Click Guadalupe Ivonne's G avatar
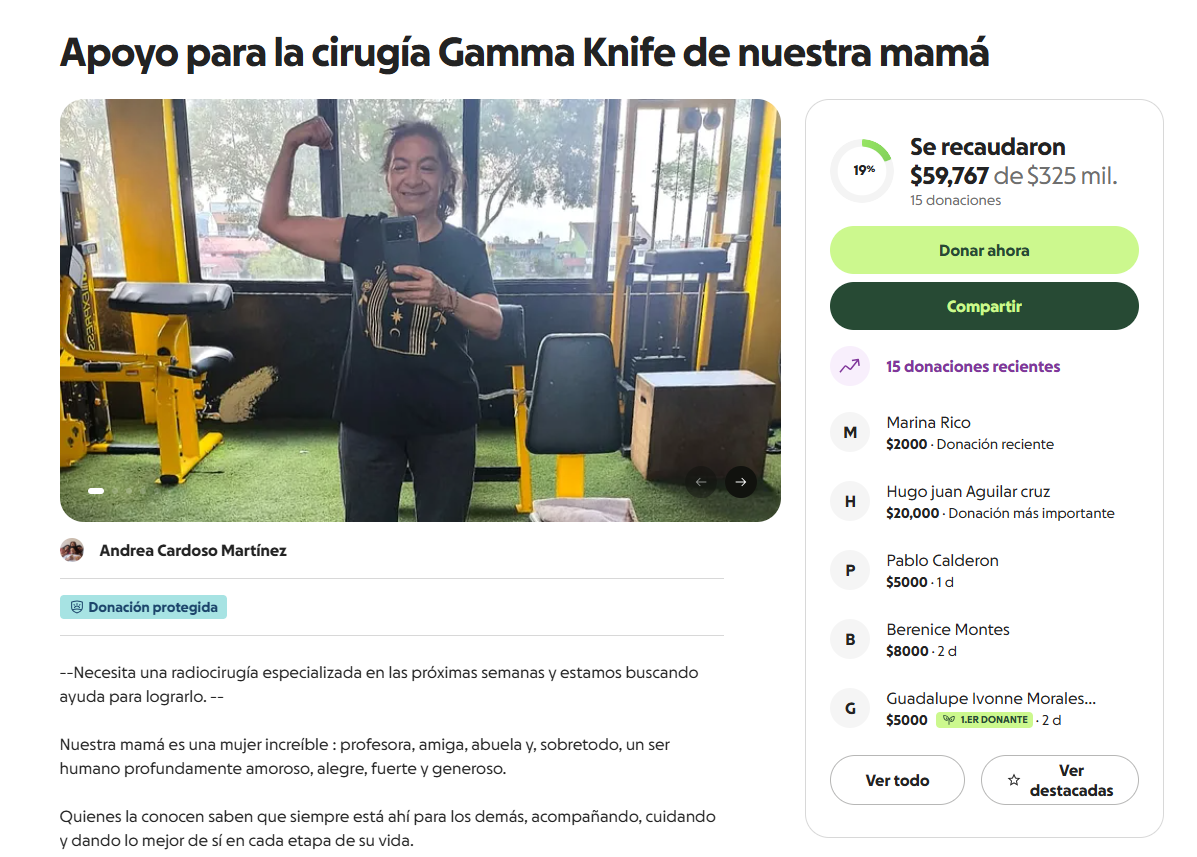The image size is (1197, 857). (x=850, y=708)
